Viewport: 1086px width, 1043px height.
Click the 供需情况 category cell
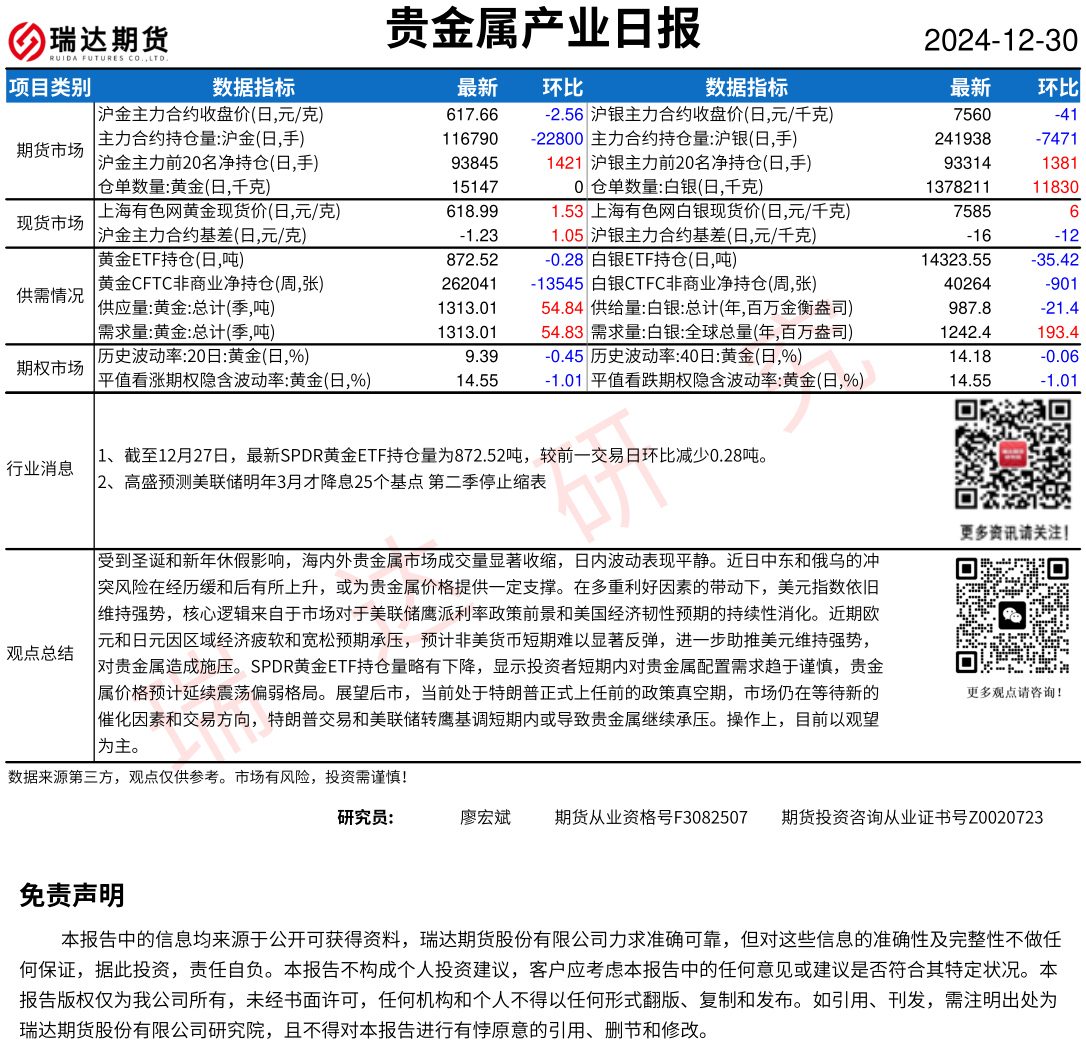[50, 296]
